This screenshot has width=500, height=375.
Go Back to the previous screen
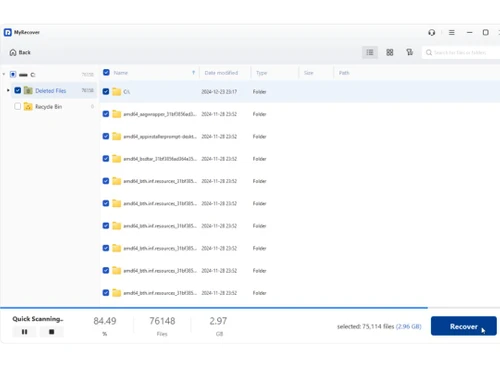(x=20, y=52)
